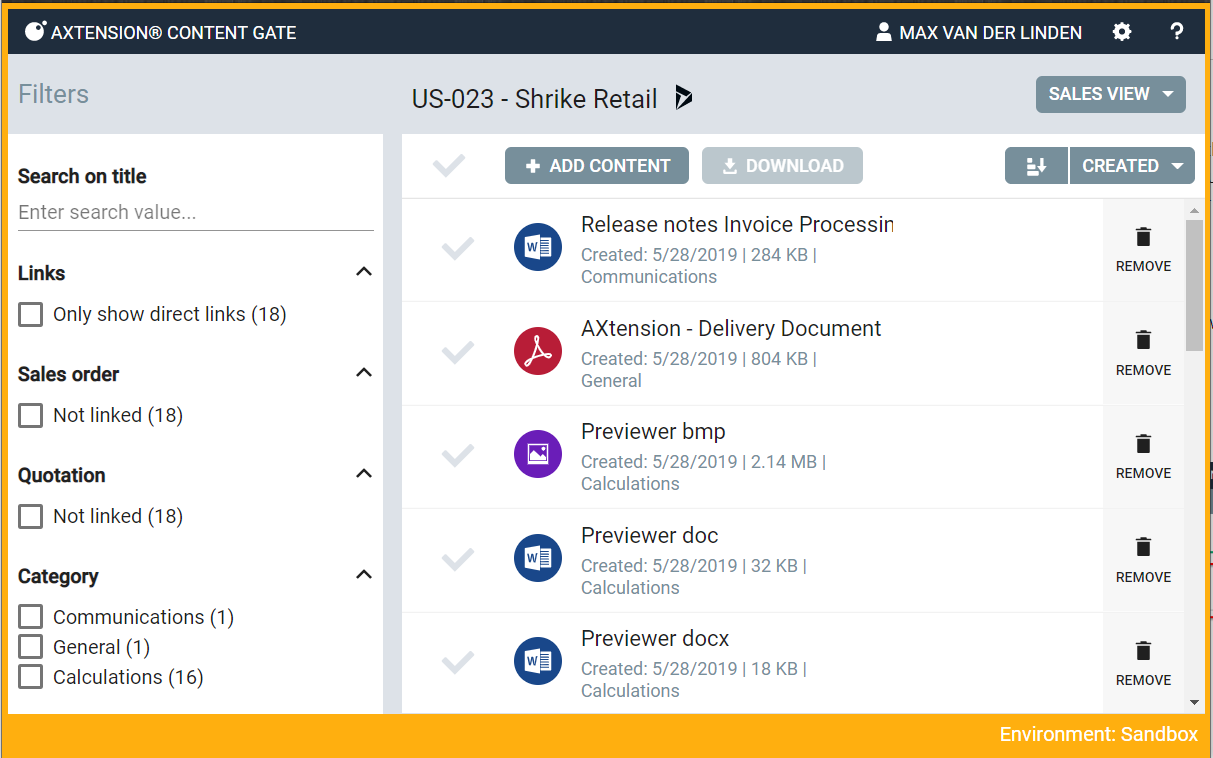Open the settings gear icon
This screenshot has height=758, width=1213.
click(x=1122, y=32)
